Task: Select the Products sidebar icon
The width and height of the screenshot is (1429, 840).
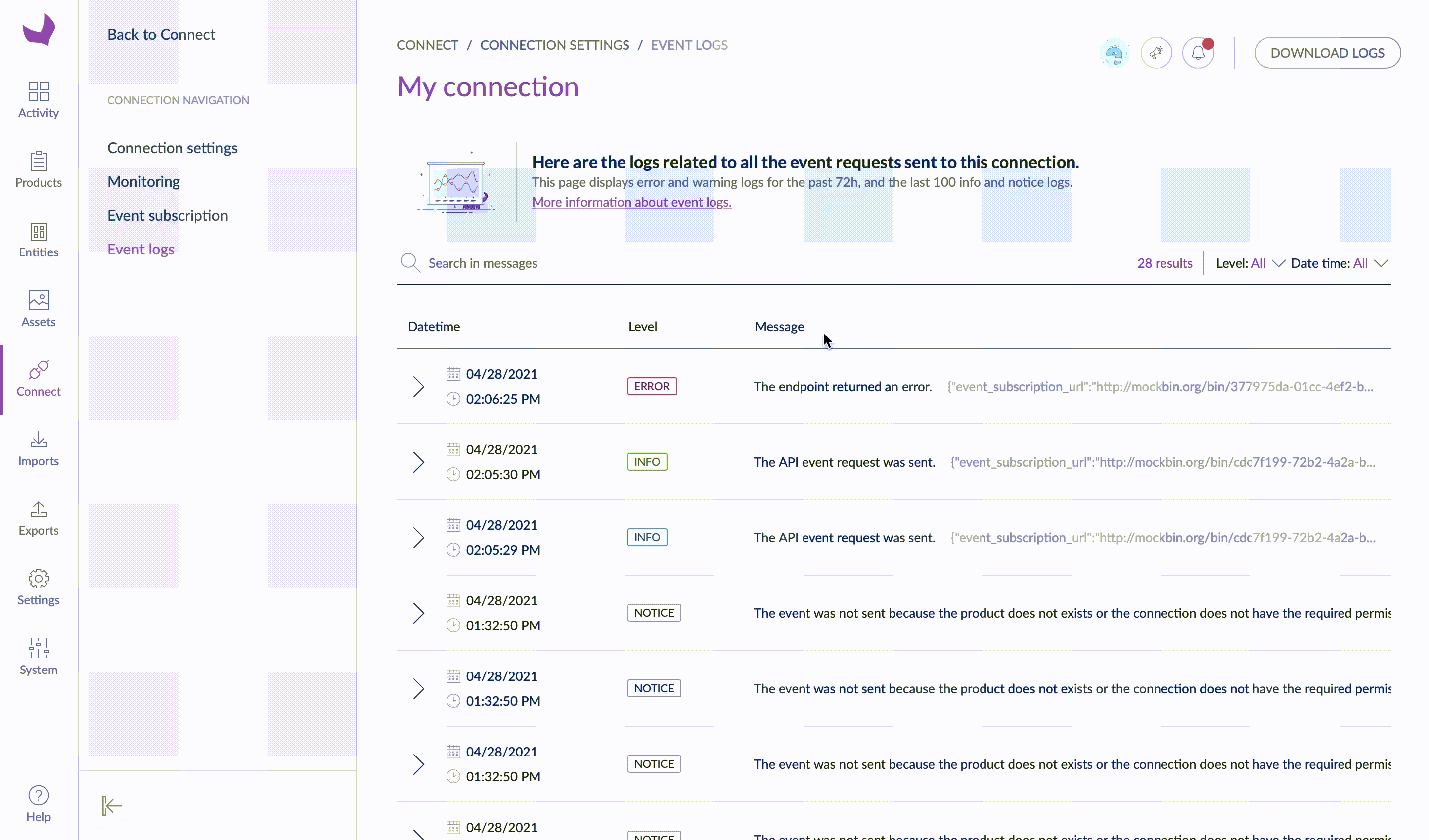Action: tap(38, 169)
